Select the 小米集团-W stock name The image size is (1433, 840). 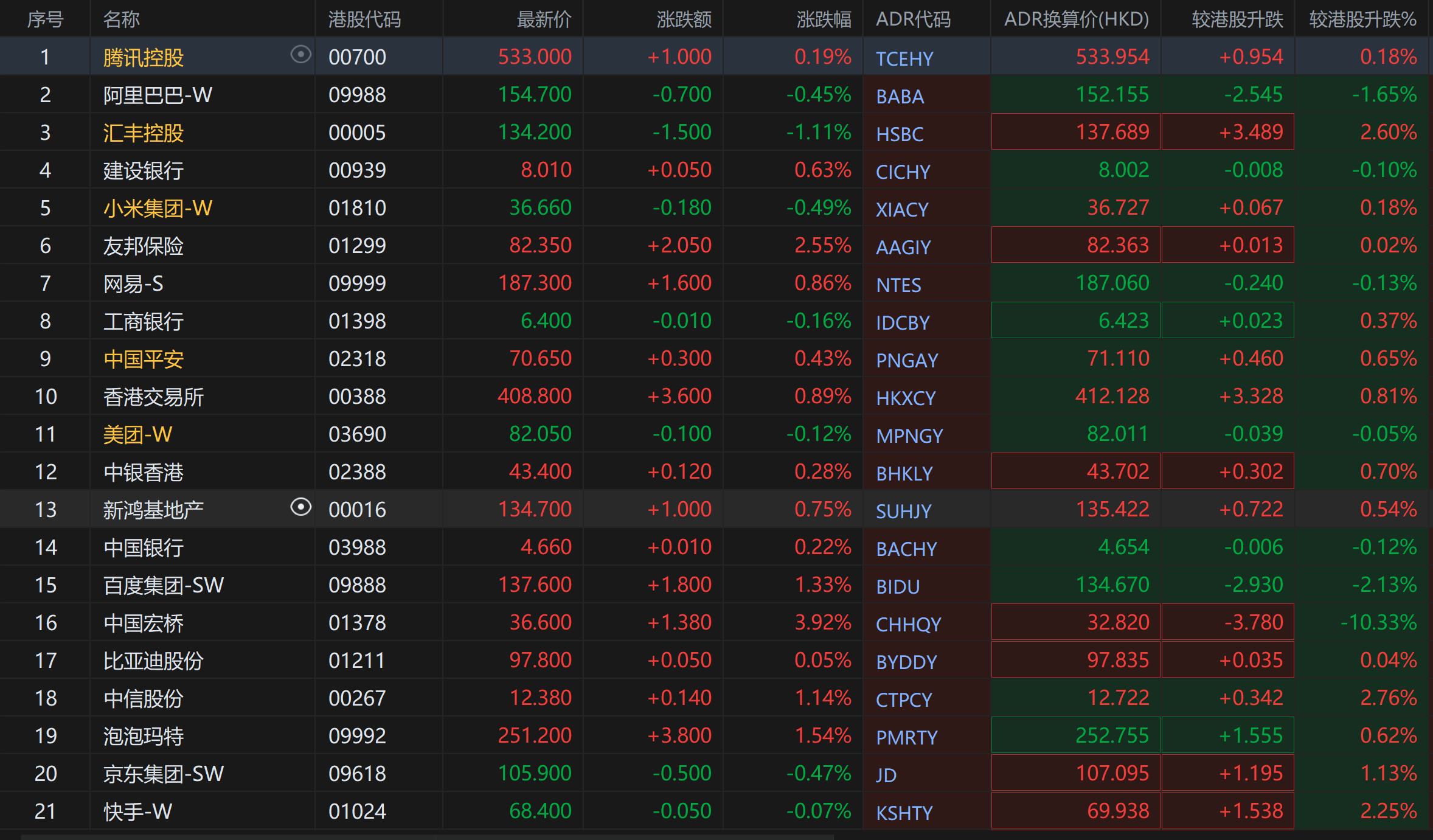pos(158,209)
